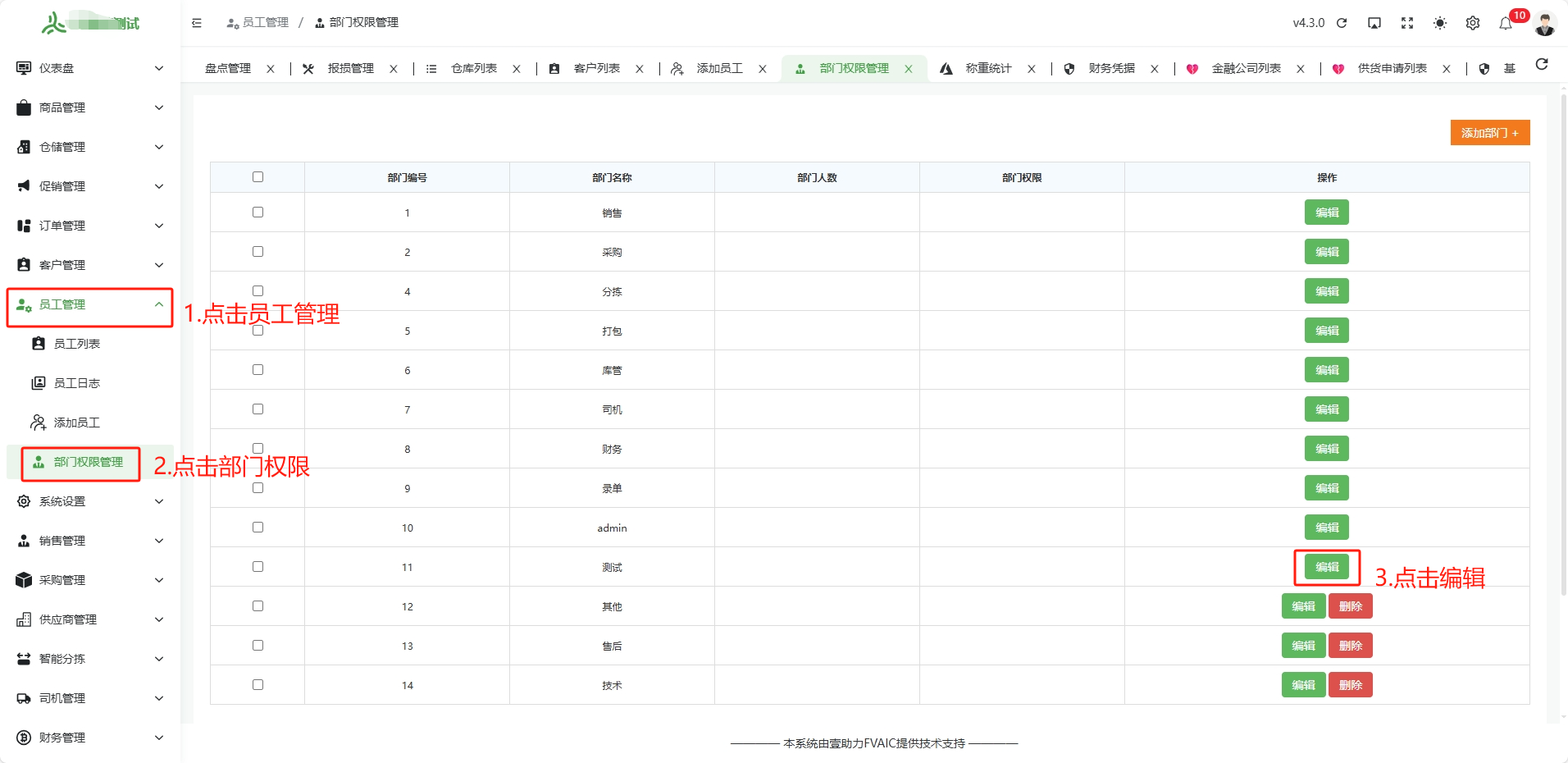Expand the 系统设置 menu
This screenshot has width=1568, height=763.
click(89, 501)
